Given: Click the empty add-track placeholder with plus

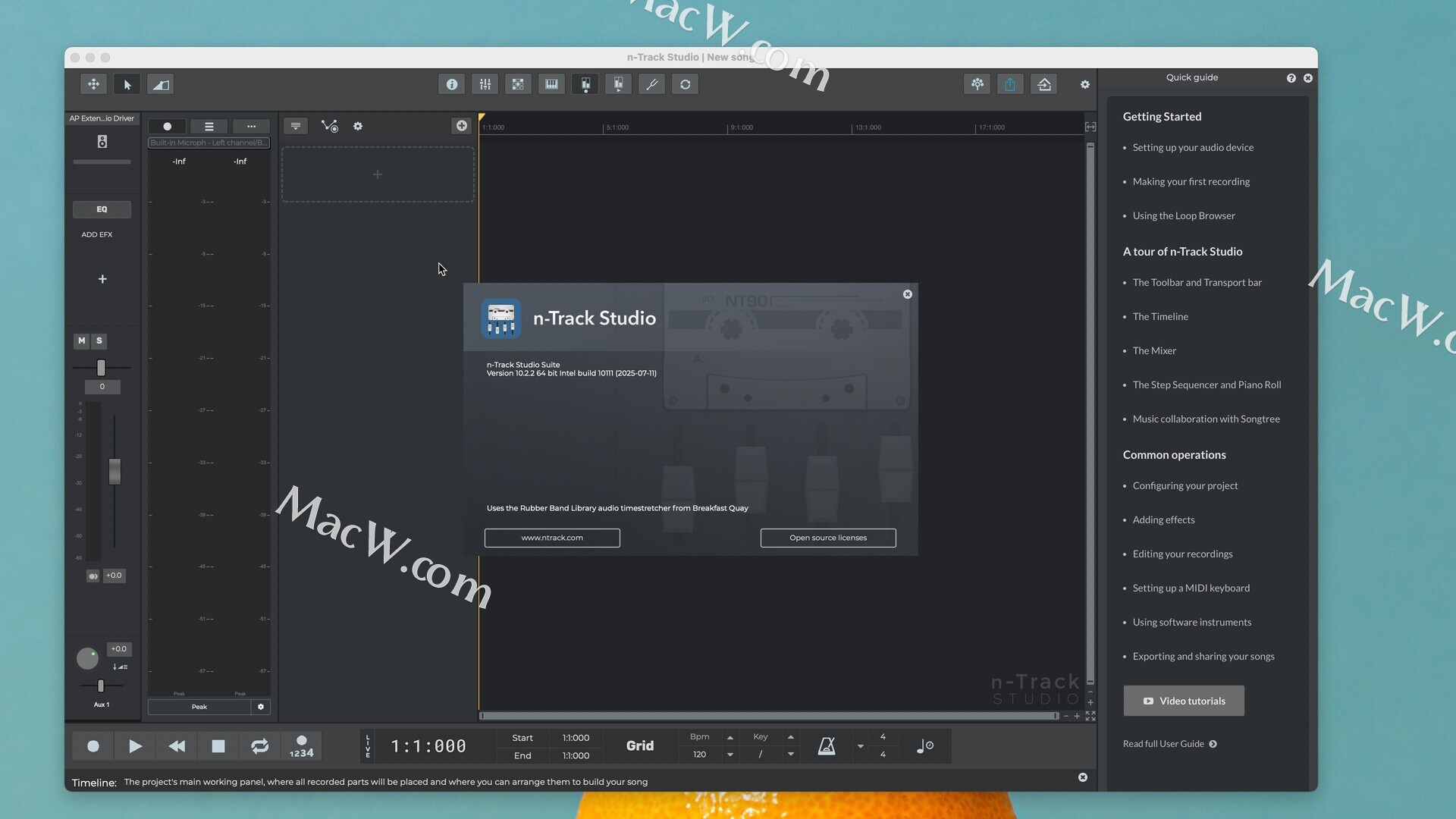Looking at the screenshot, I should click(378, 175).
